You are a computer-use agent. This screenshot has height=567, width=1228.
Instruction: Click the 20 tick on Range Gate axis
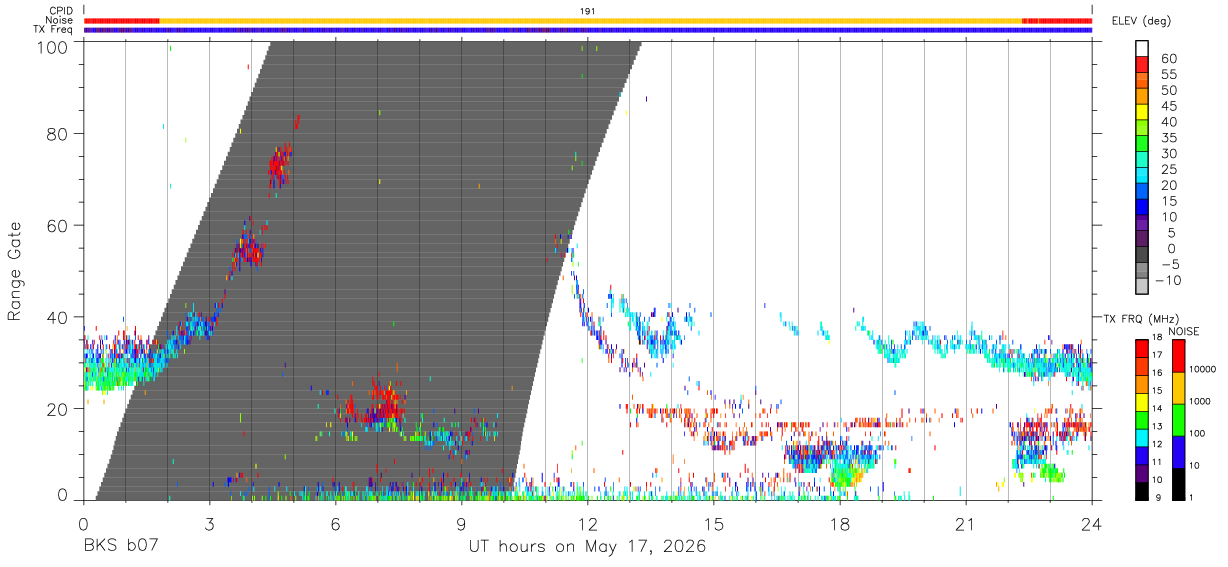point(58,409)
